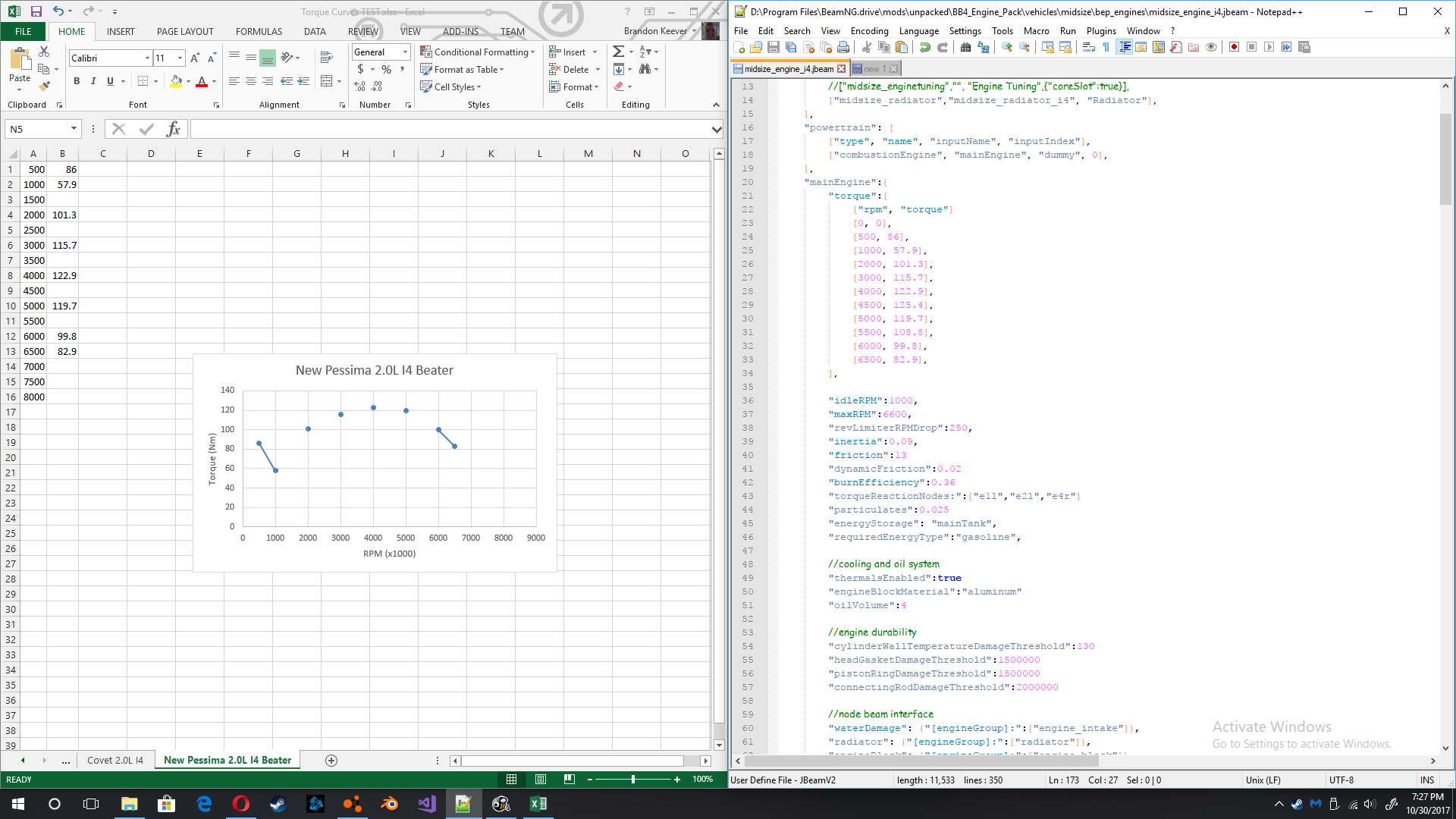Collapse the Excel ribbon with the chevron
1456x819 pixels.
[716, 105]
